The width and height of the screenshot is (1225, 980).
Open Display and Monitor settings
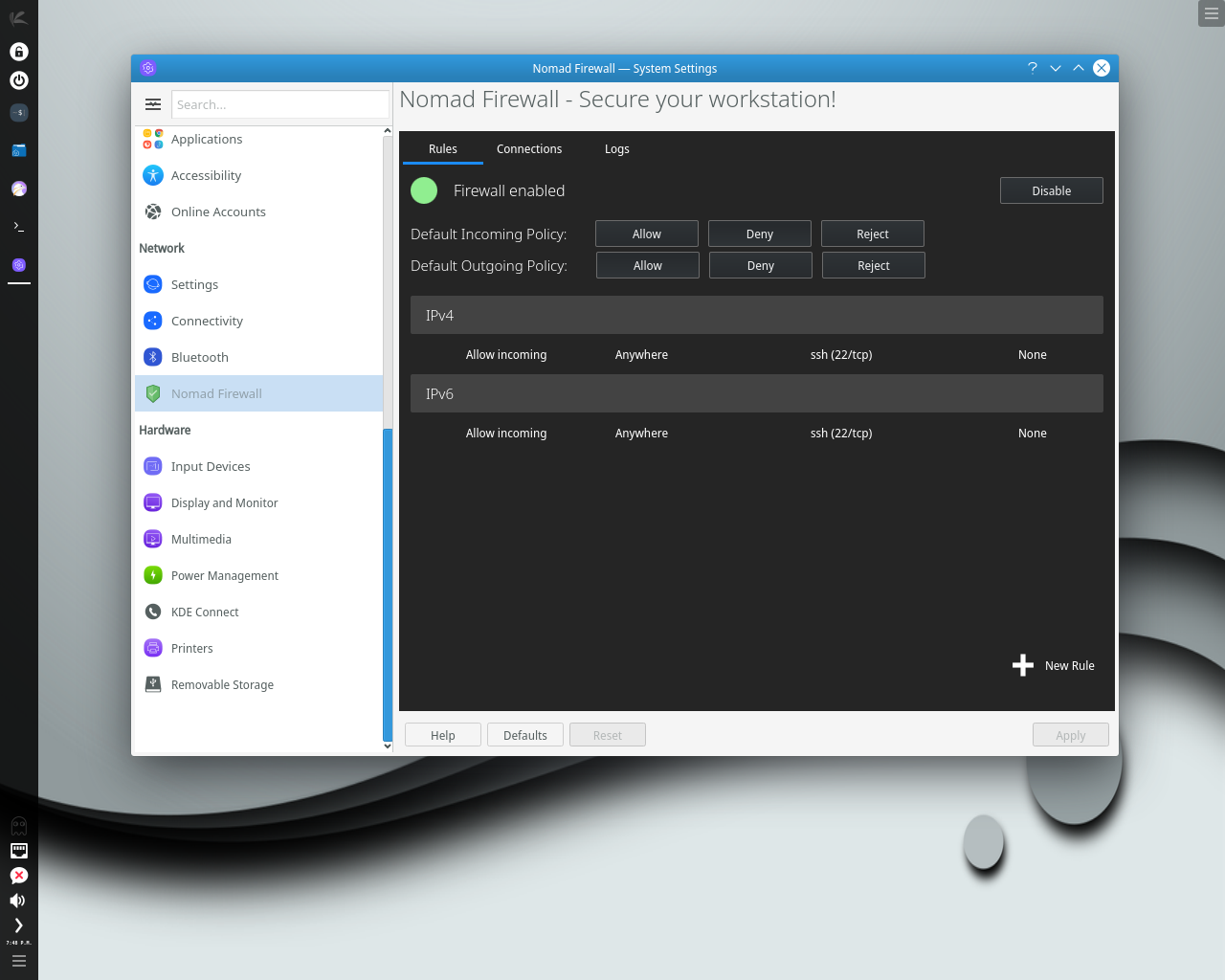coord(258,502)
